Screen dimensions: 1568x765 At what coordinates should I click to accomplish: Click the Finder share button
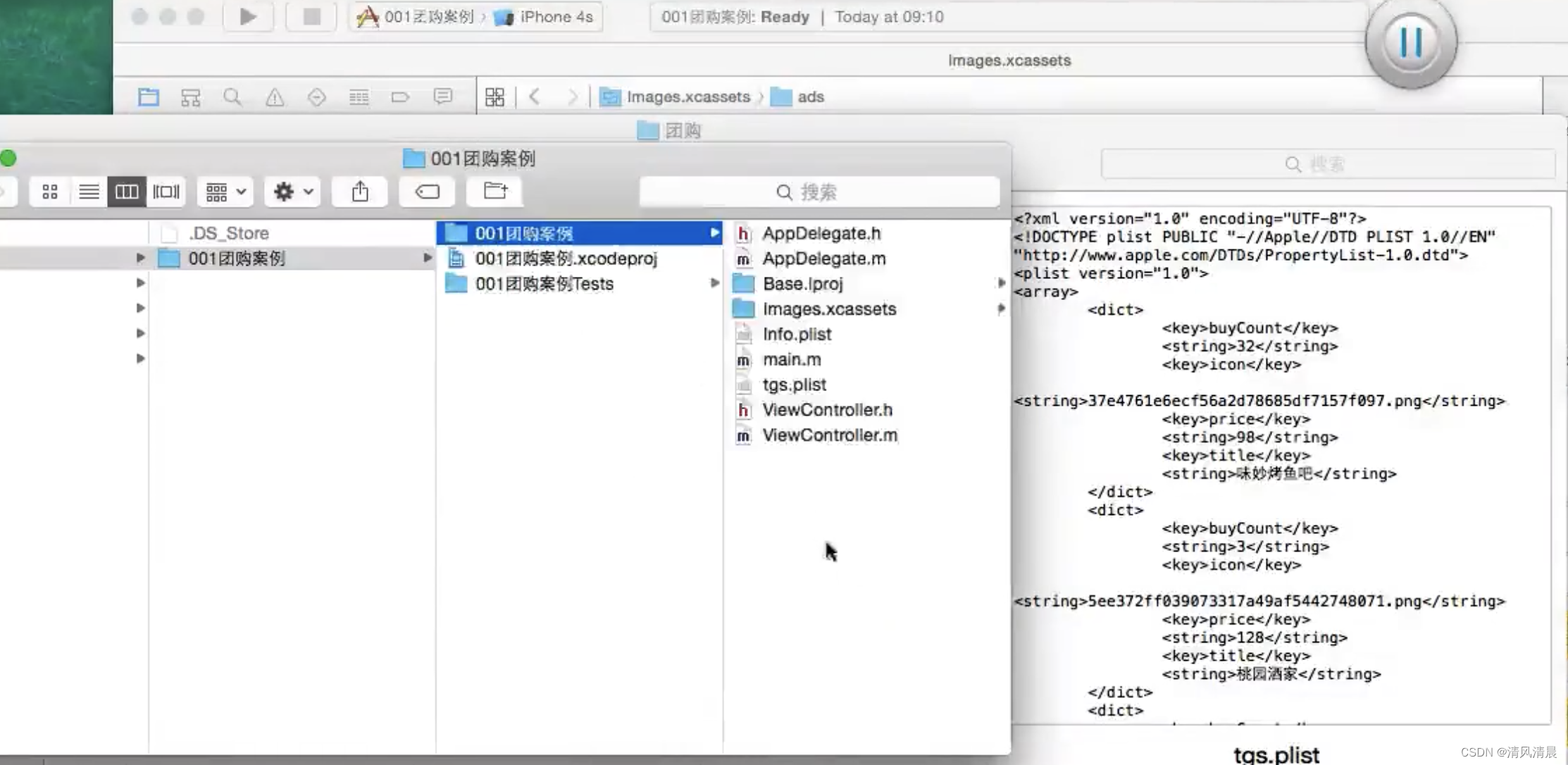pyautogui.click(x=360, y=192)
